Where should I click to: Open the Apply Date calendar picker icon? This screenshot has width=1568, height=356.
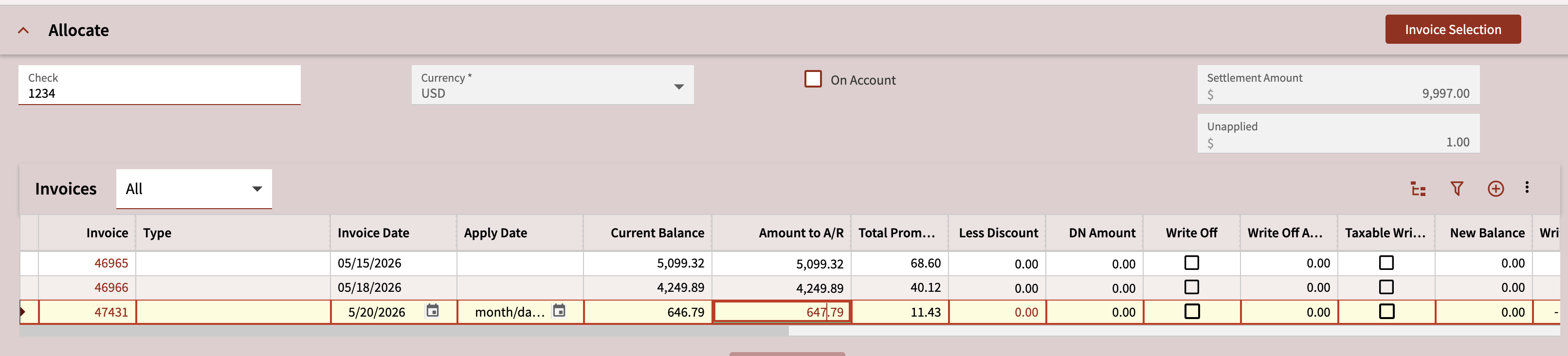pos(559,311)
